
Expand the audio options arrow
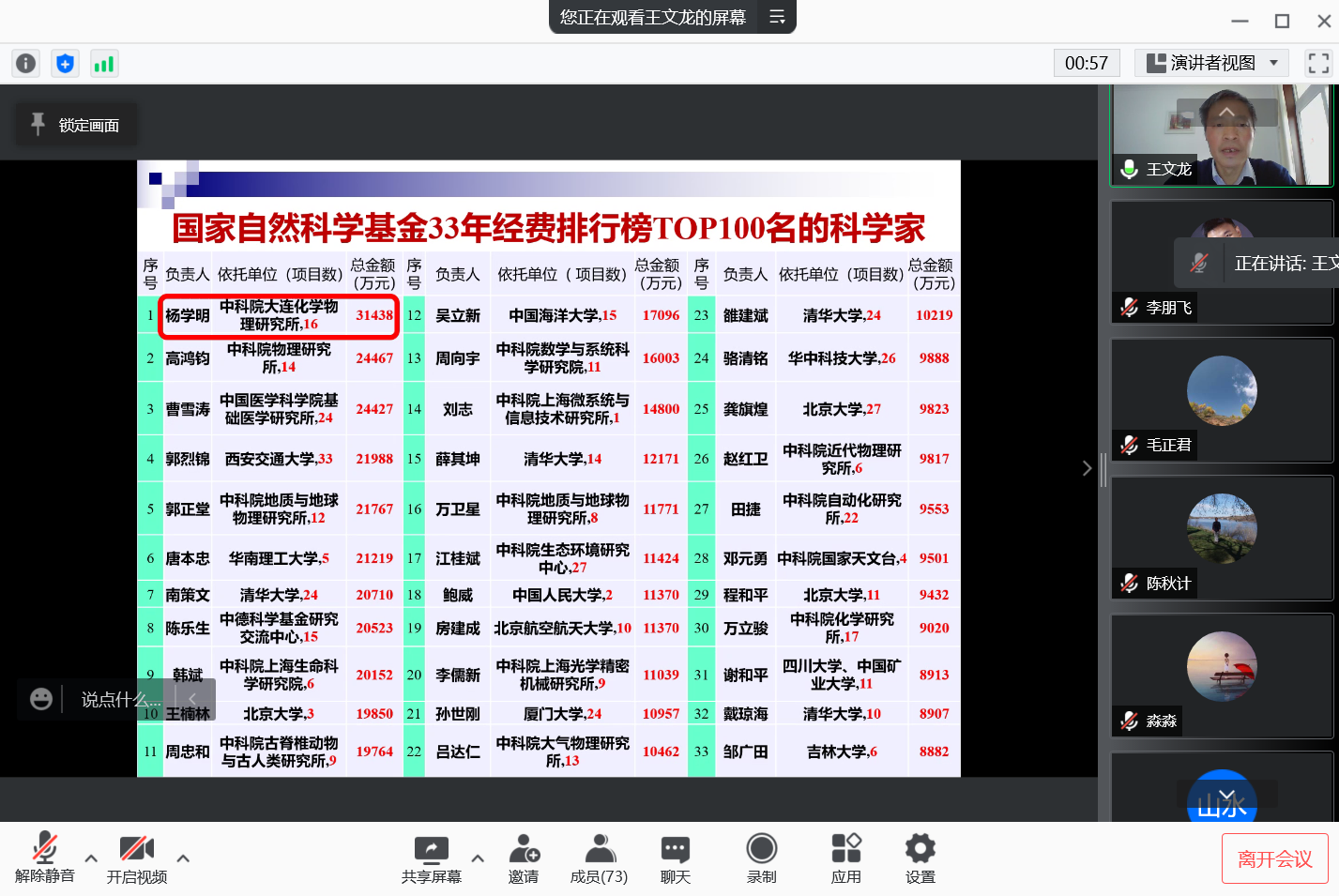(x=91, y=858)
